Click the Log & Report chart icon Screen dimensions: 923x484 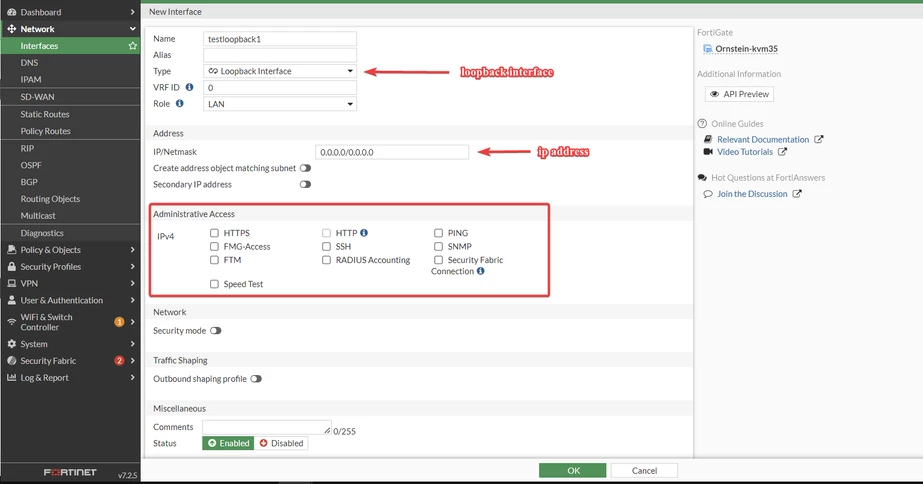click(x=11, y=377)
